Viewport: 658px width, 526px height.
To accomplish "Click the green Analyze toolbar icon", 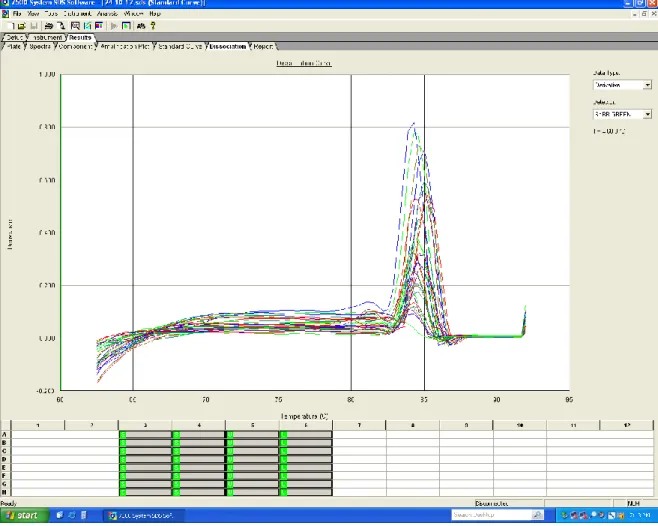I will click(126, 26).
